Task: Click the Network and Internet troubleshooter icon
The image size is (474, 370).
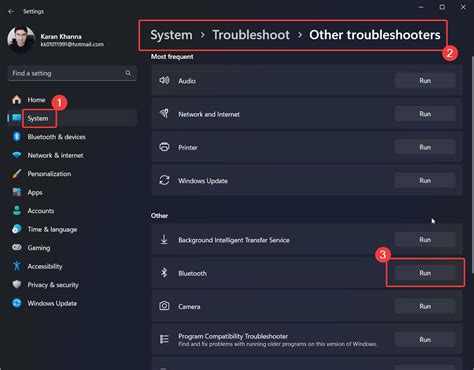Action: (x=164, y=114)
